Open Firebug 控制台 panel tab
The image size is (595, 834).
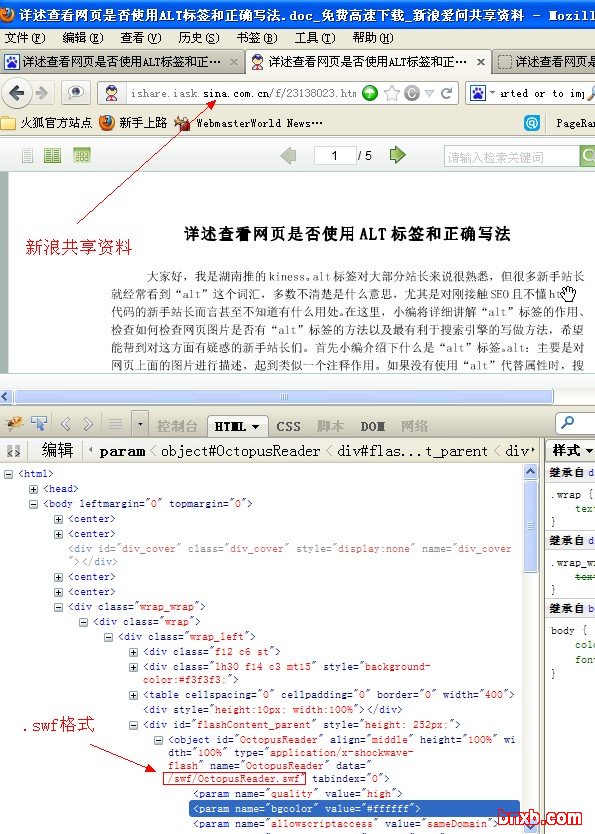[x=177, y=426]
